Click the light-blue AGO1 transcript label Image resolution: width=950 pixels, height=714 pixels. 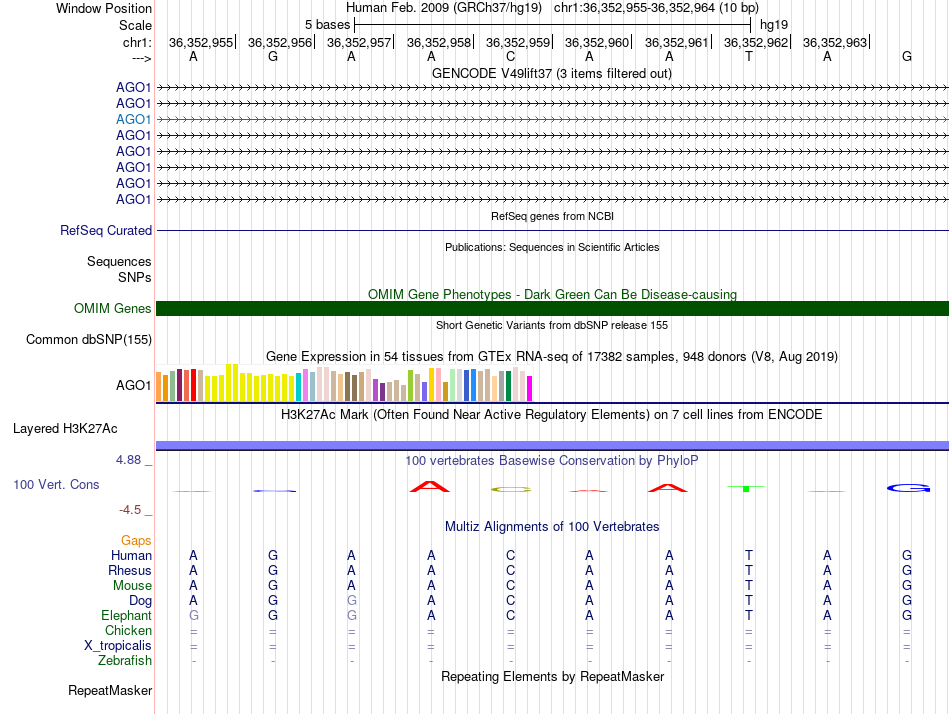tap(133, 119)
